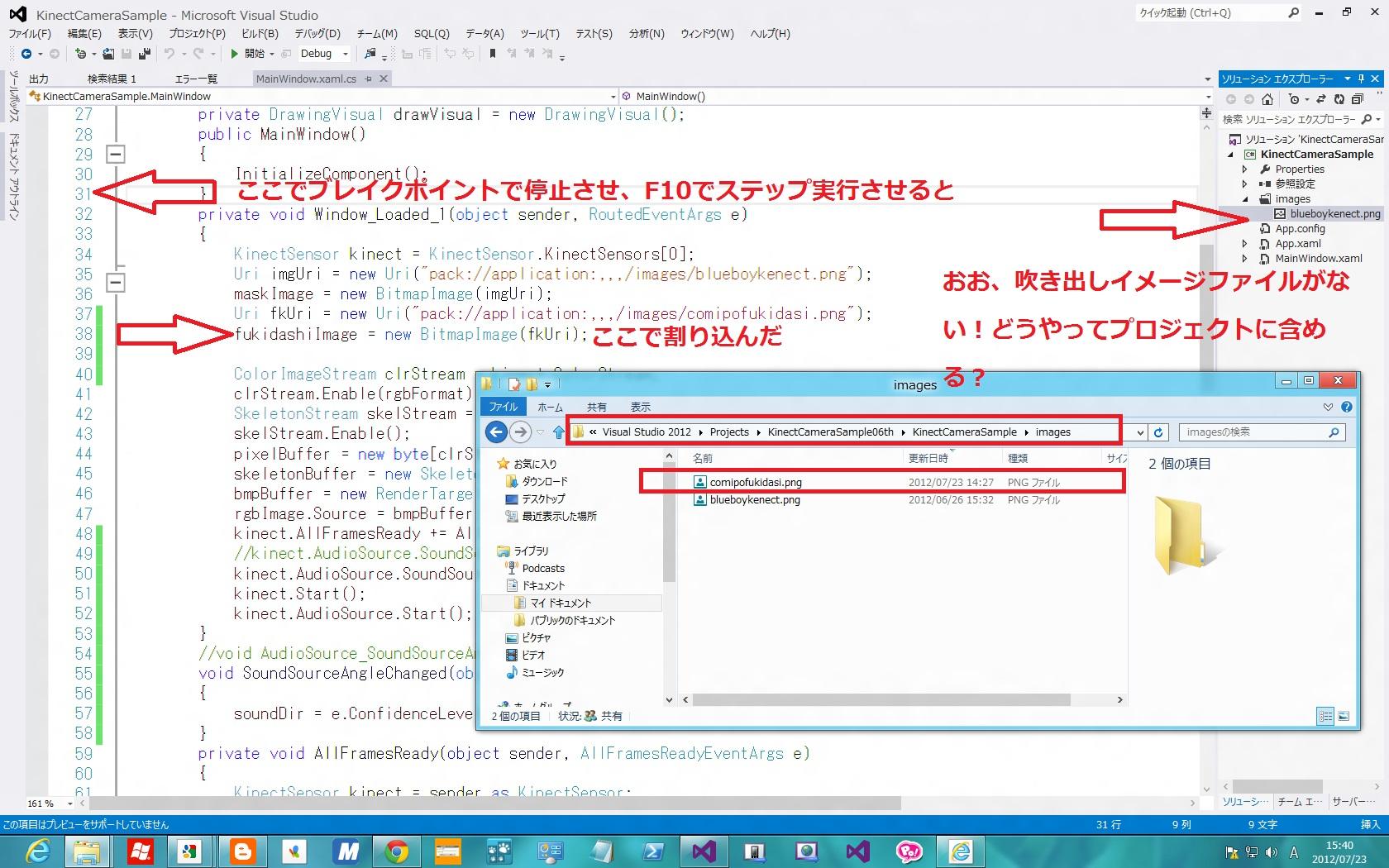Switch to the エラー一覧 tab

click(196, 79)
